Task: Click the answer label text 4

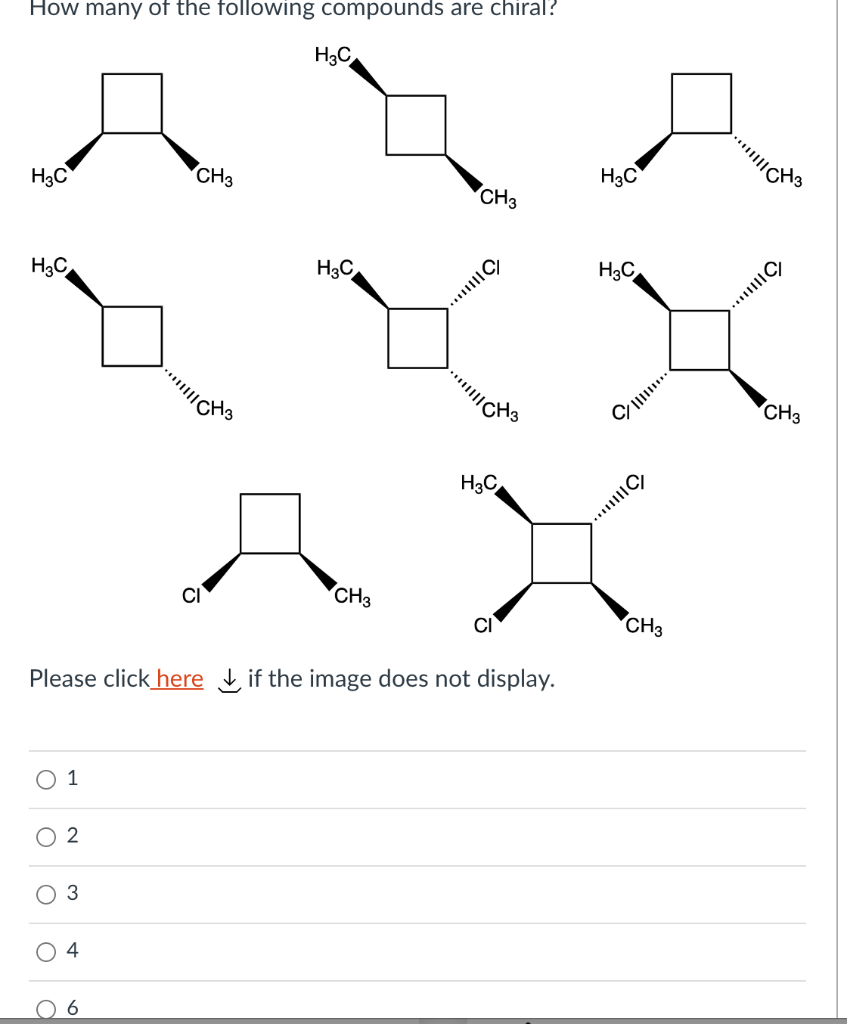Action: point(70,951)
